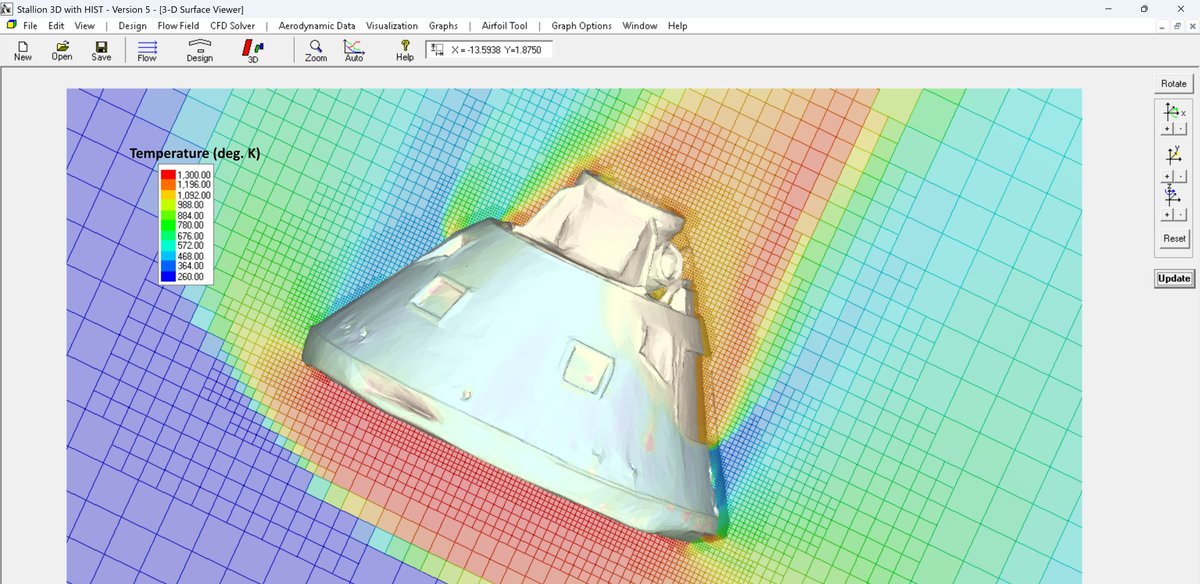Click the red 1,300.00 legend color
The image size is (1200, 584).
168,174
